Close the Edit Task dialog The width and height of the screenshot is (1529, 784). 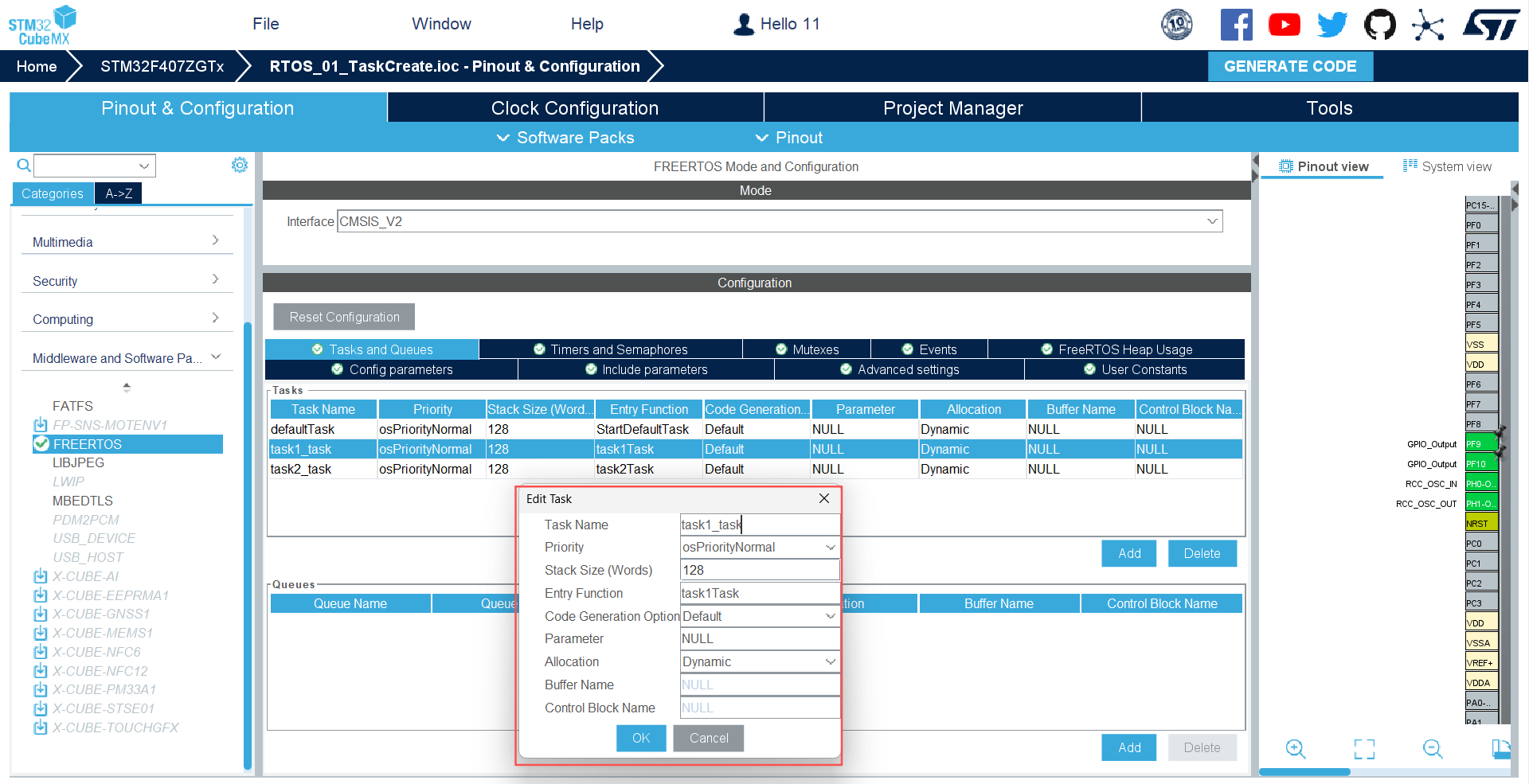pos(824,498)
